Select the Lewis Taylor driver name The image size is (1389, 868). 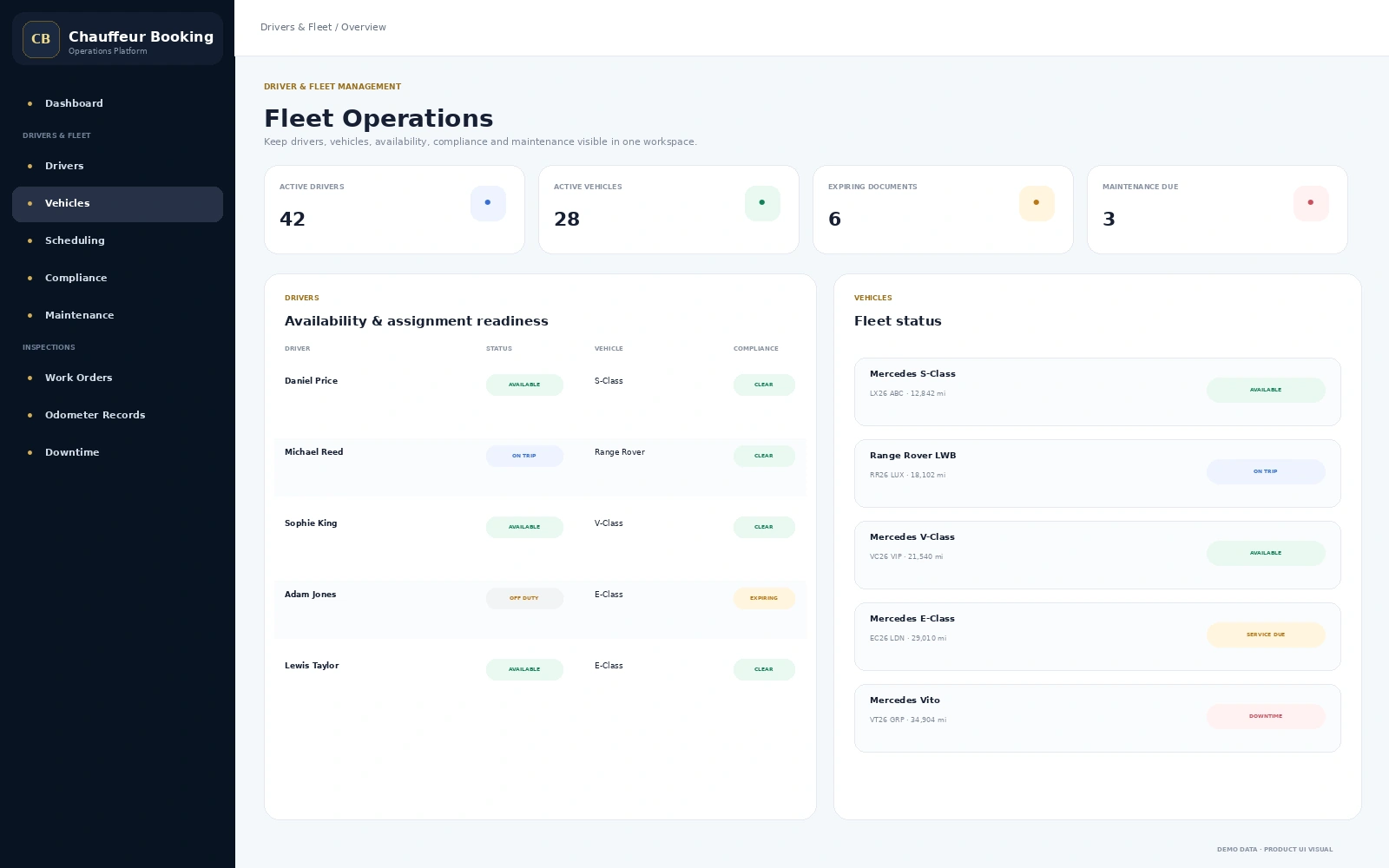pyautogui.click(x=312, y=666)
